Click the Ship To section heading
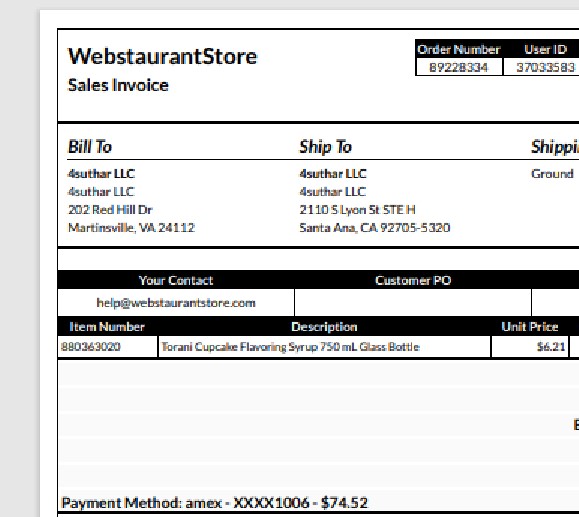Image resolution: width=579 pixels, height=517 pixels. (x=325, y=147)
